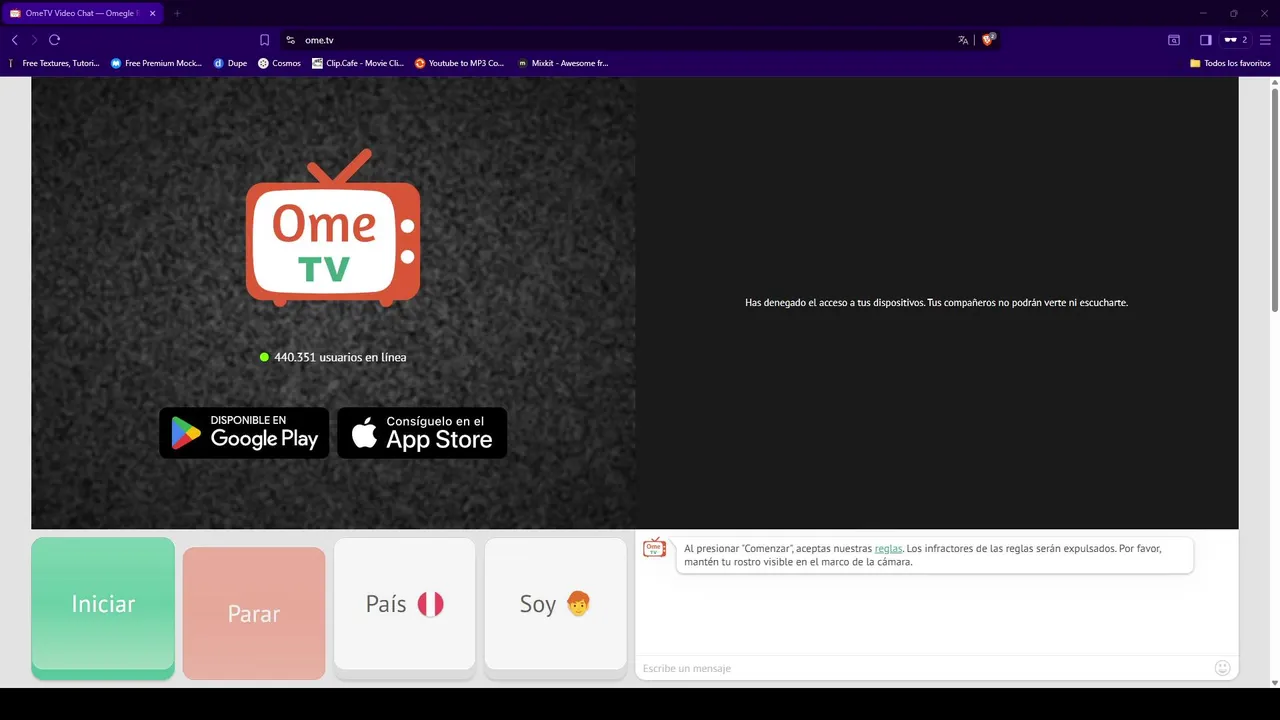Image resolution: width=1280 pixels, height=720 pixels.
Task: Open site settings icon beside ome.tv
Action: [x=290, y=40]
